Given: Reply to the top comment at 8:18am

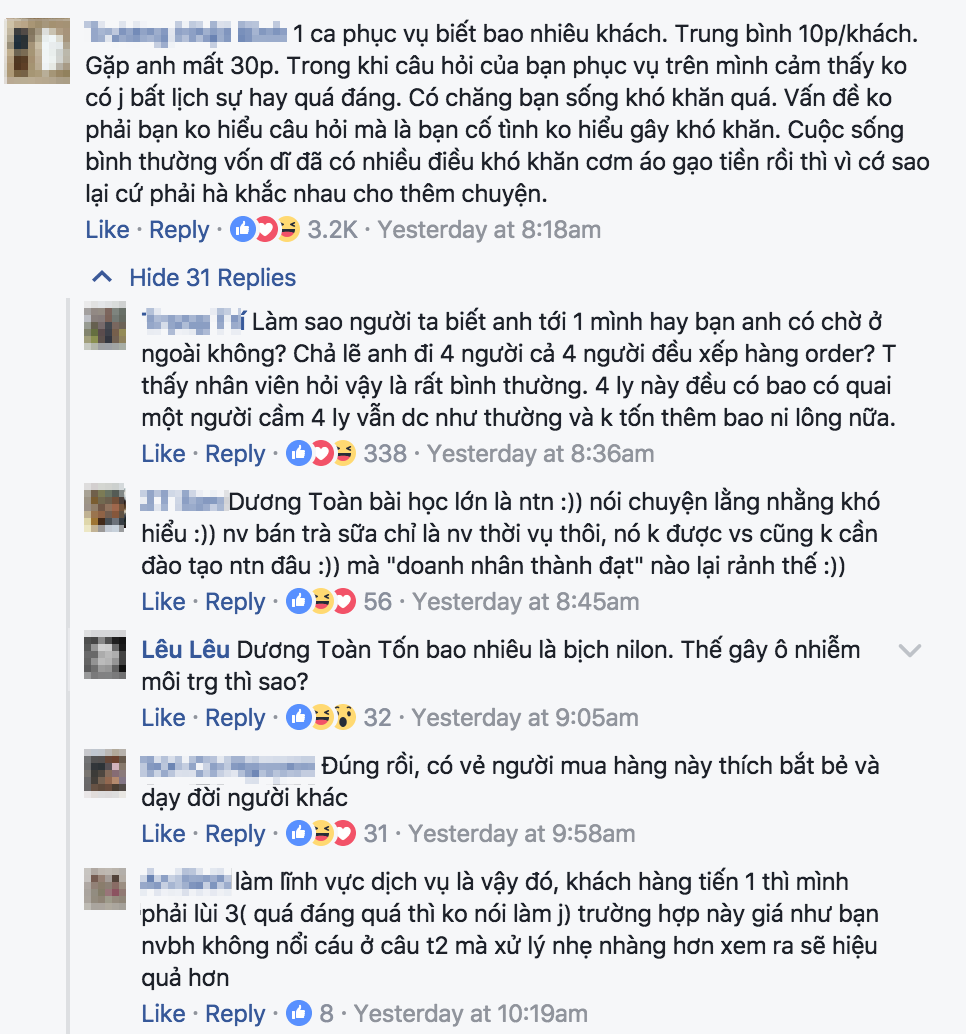Looking at the screenshot, I should pyautogui.click(x=179, y=230).
